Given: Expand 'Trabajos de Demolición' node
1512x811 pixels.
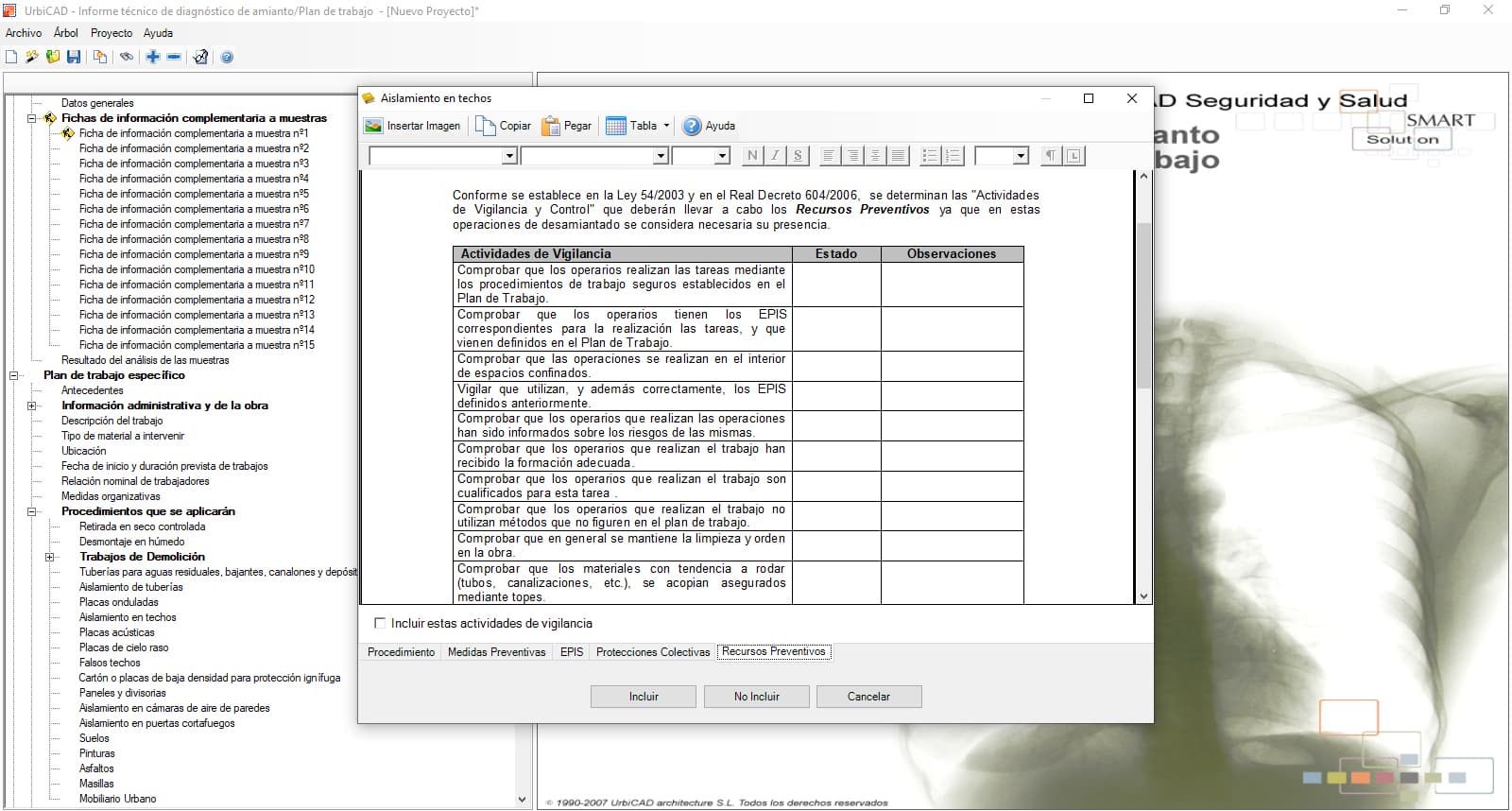Looking at the screenshot, I should coord(49,557).
